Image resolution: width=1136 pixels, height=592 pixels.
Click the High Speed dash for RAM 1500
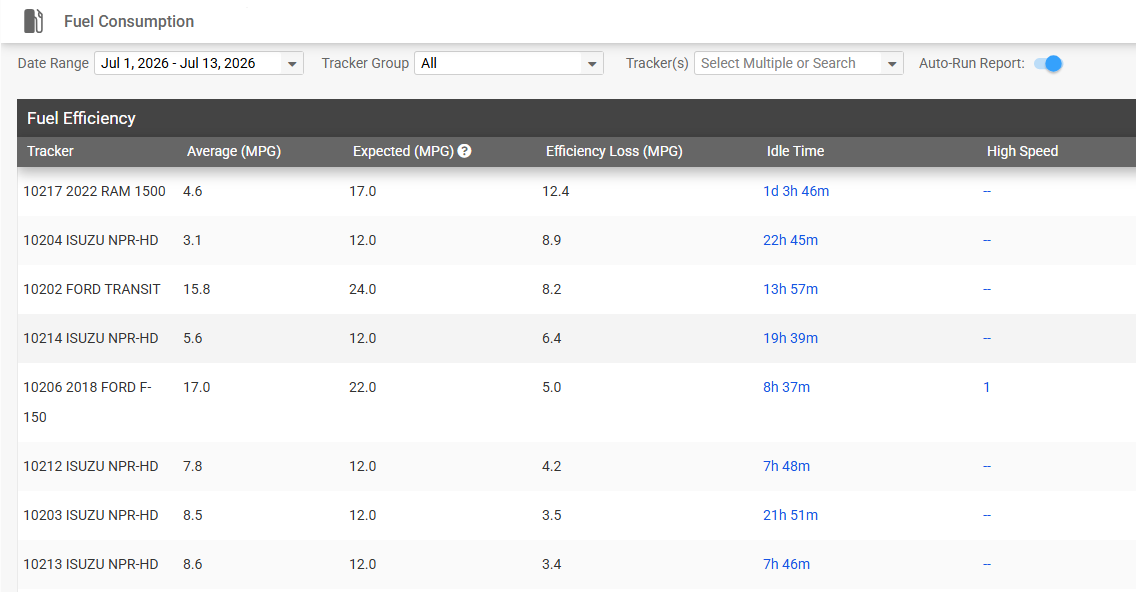tap(987, 191)
